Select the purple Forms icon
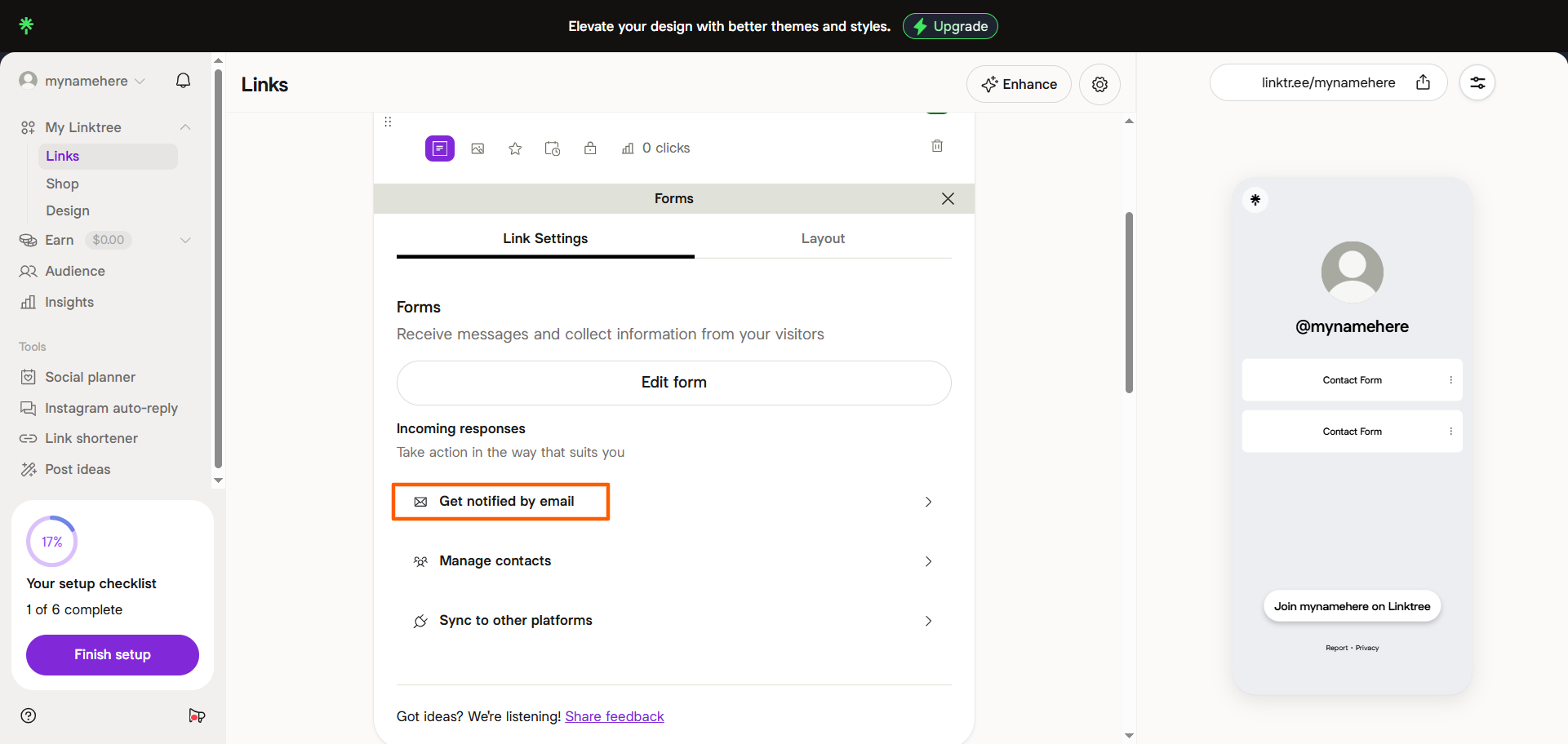 coord(440,148)
